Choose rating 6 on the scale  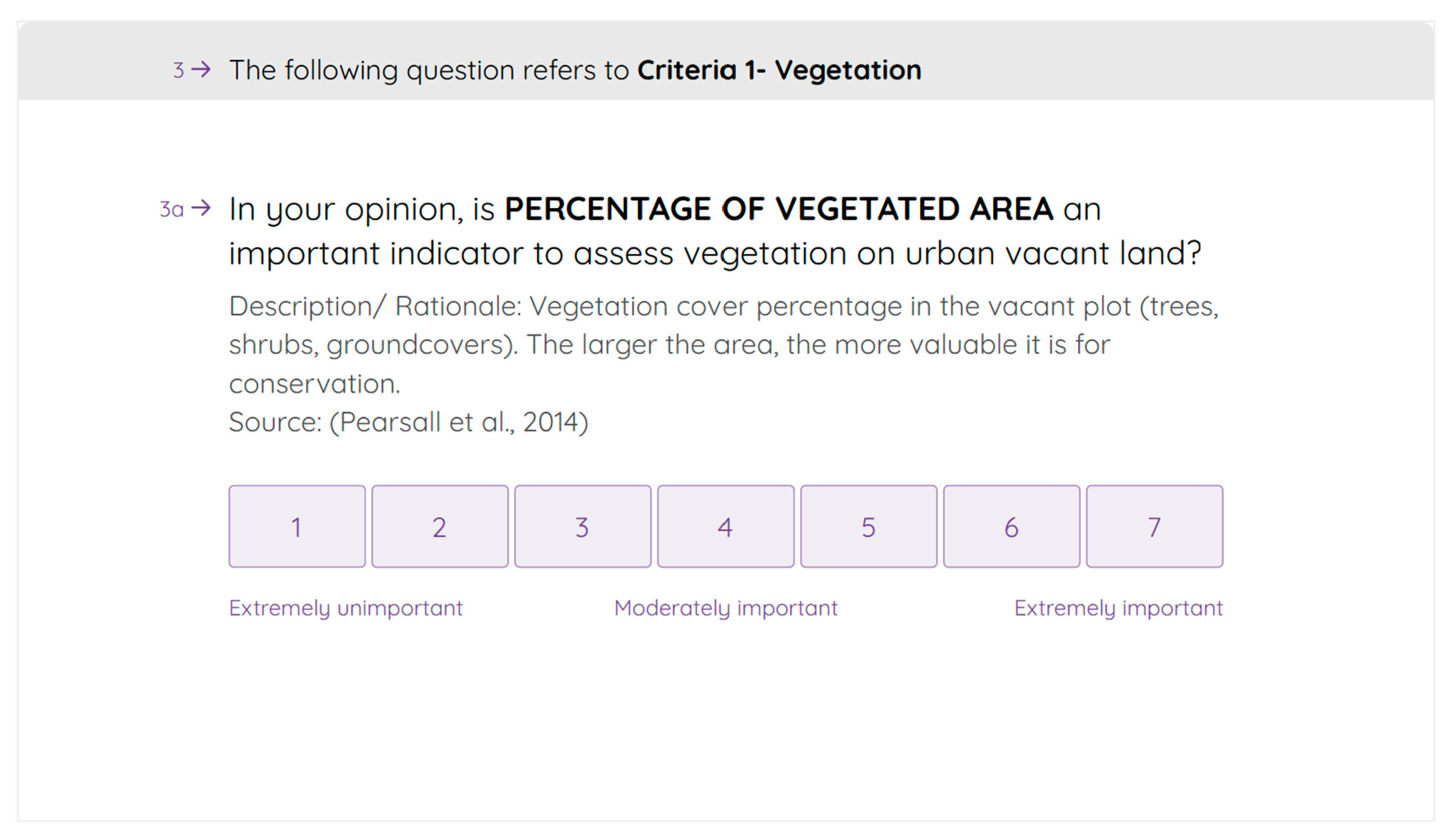point(1012,526)
